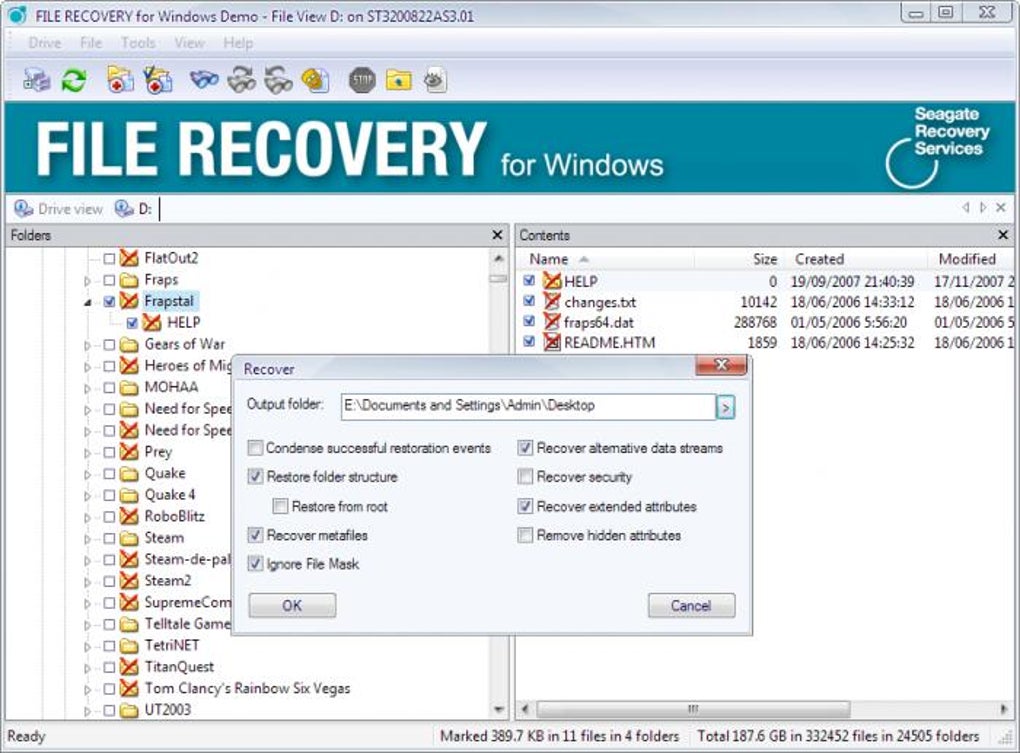Click the recover marked files checkmark icon
Screen dimensions: 1020x753
[157, 81]
